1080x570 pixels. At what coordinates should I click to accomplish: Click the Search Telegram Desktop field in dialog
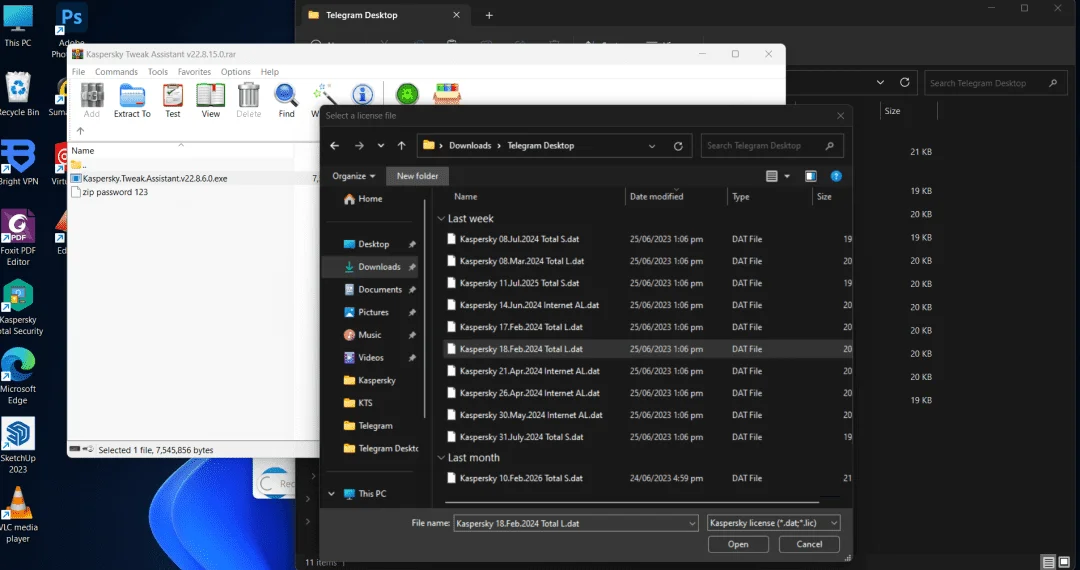pyautogui.click(x=772, y=146)
